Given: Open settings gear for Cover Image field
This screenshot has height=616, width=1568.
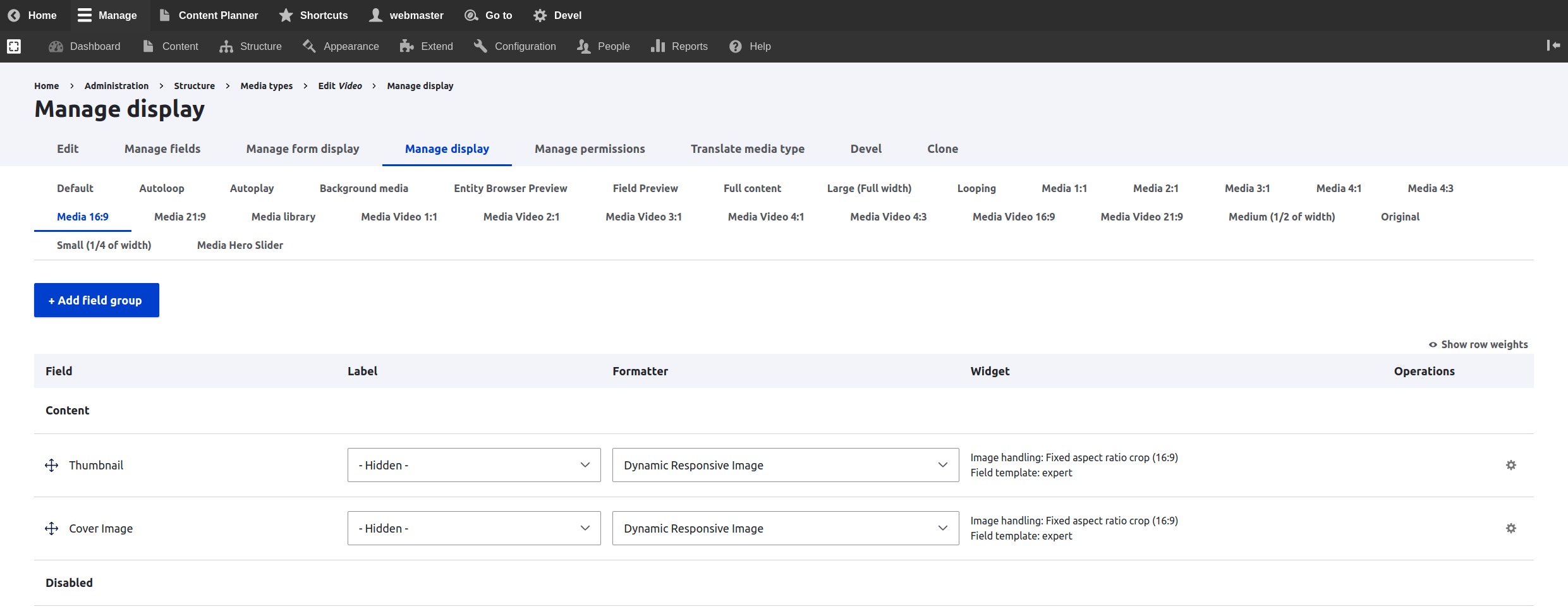Looking at the screenshot, I should point(1510,528).
